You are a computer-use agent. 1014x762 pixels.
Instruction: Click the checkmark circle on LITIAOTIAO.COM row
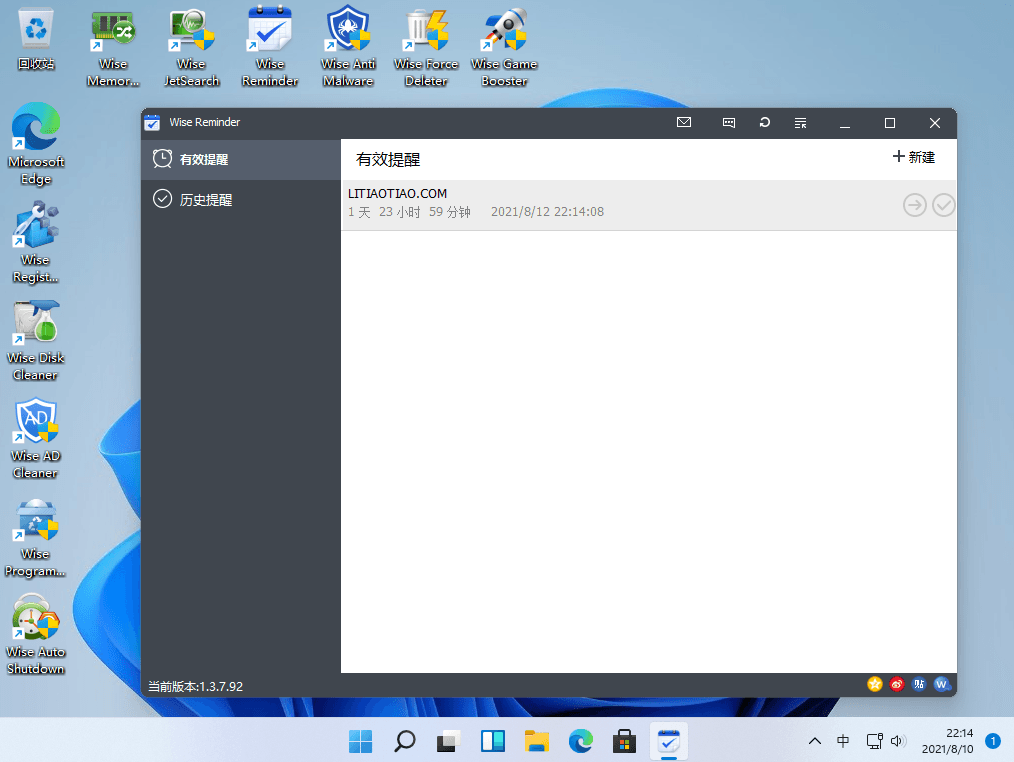tap(944, 205)
